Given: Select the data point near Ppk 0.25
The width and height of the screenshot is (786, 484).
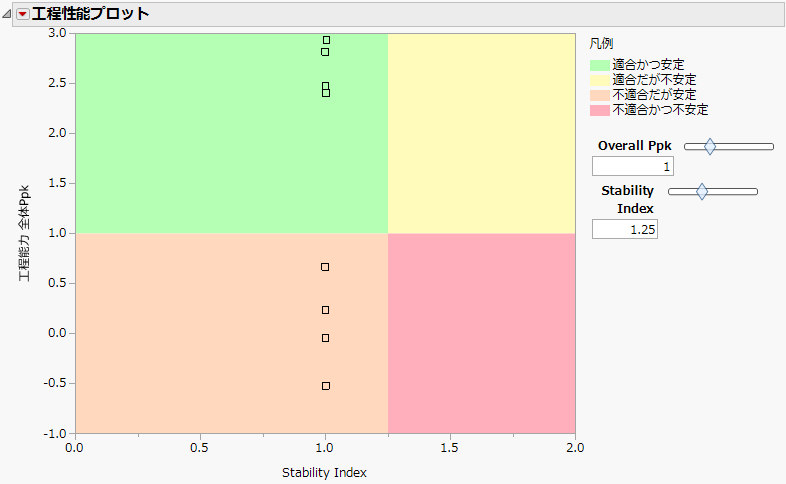Looking at the screenshot, I should point(325,310).
